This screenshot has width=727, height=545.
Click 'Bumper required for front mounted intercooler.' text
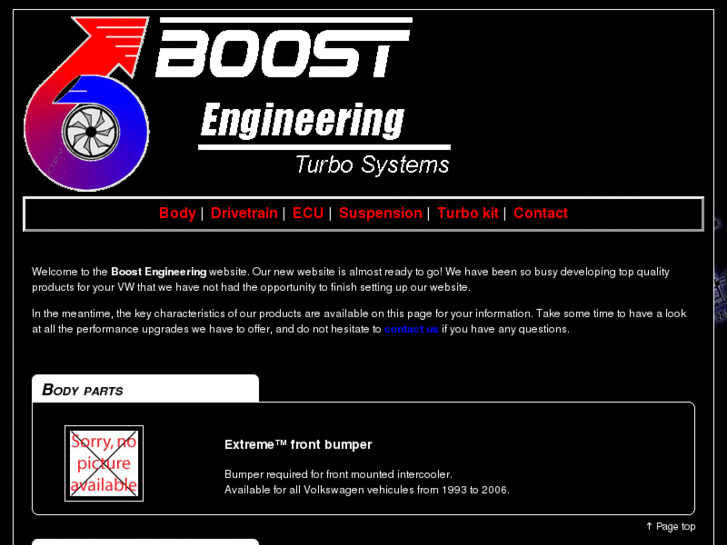coord(338,474)
